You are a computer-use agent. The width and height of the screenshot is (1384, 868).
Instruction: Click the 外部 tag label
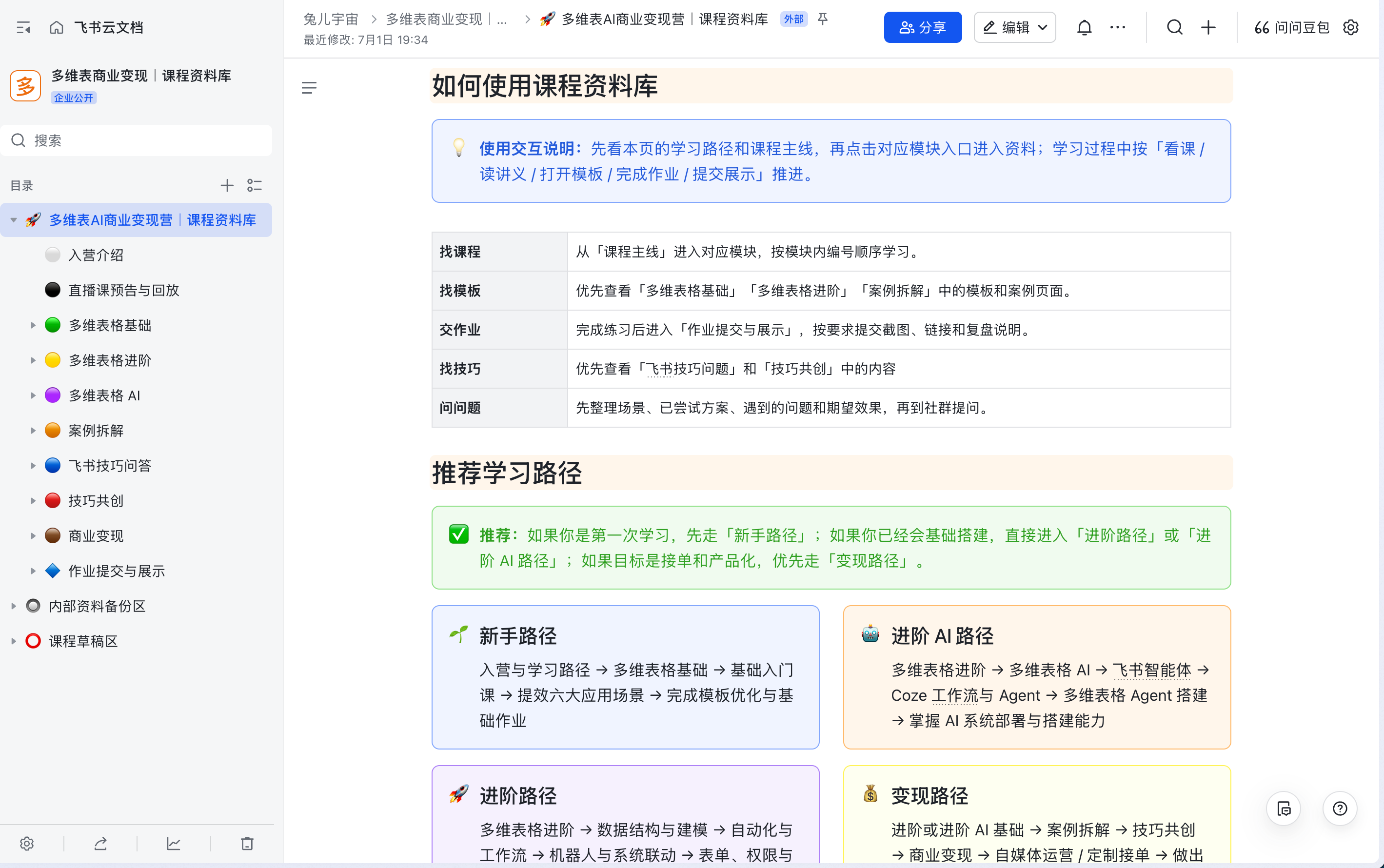tap(794, 19)
